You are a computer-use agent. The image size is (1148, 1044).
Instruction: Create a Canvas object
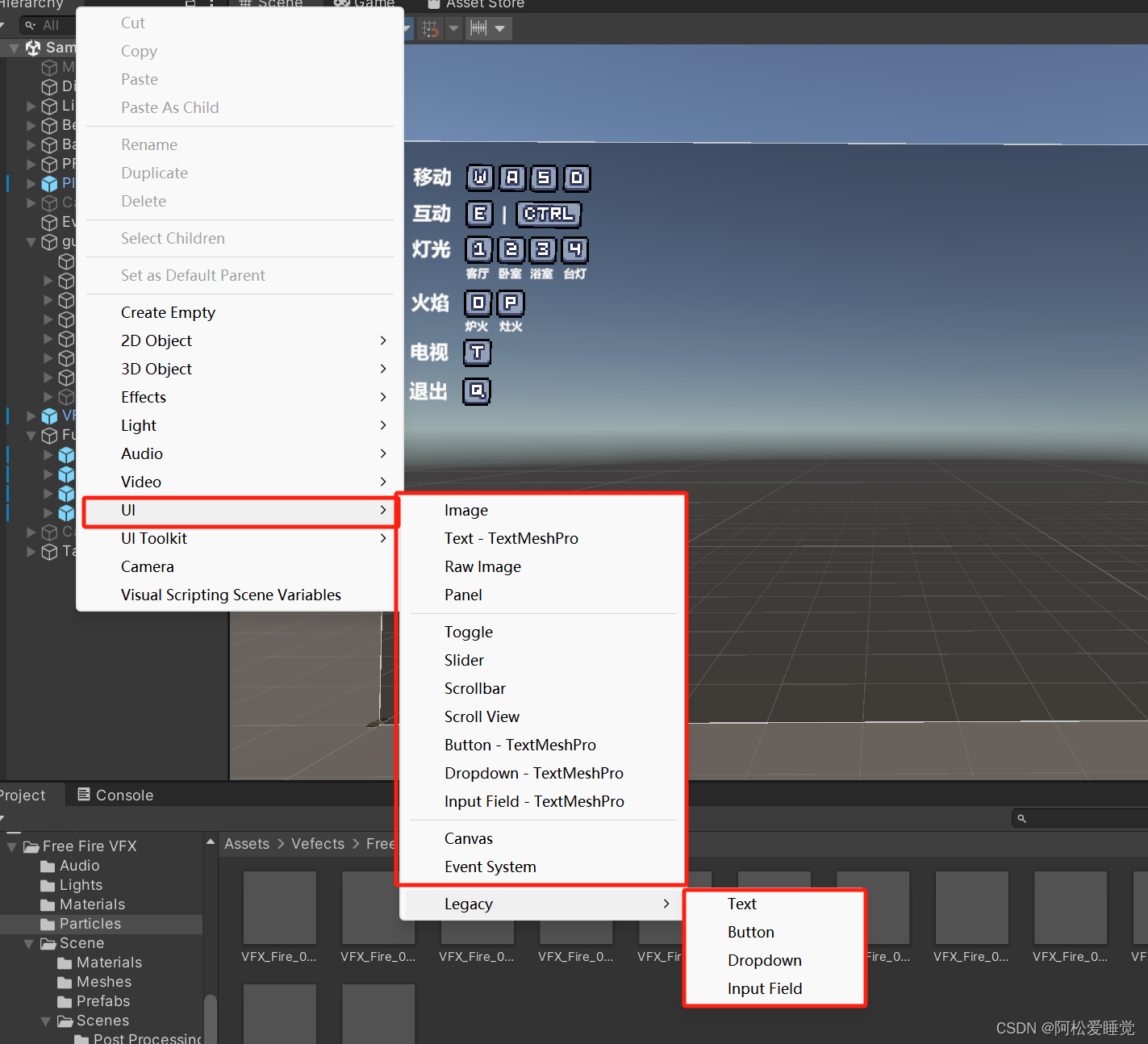[x=542, y=838]
